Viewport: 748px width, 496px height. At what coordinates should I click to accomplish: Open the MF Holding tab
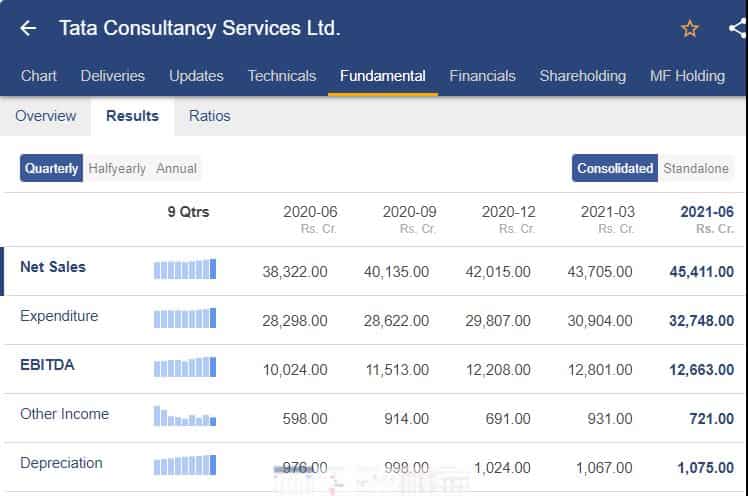click(x=687, y=76)
